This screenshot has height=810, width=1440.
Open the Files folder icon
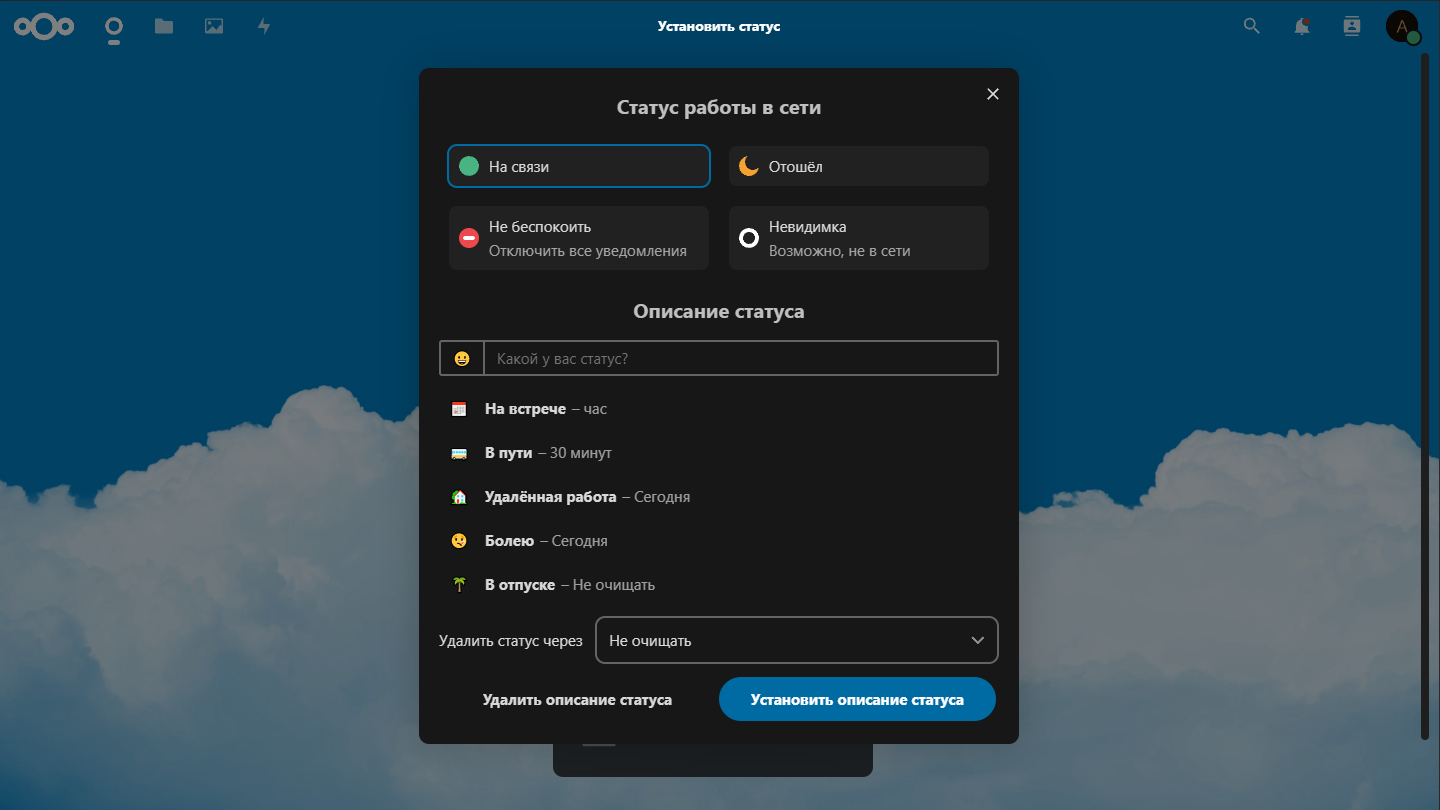coord(164,27)
